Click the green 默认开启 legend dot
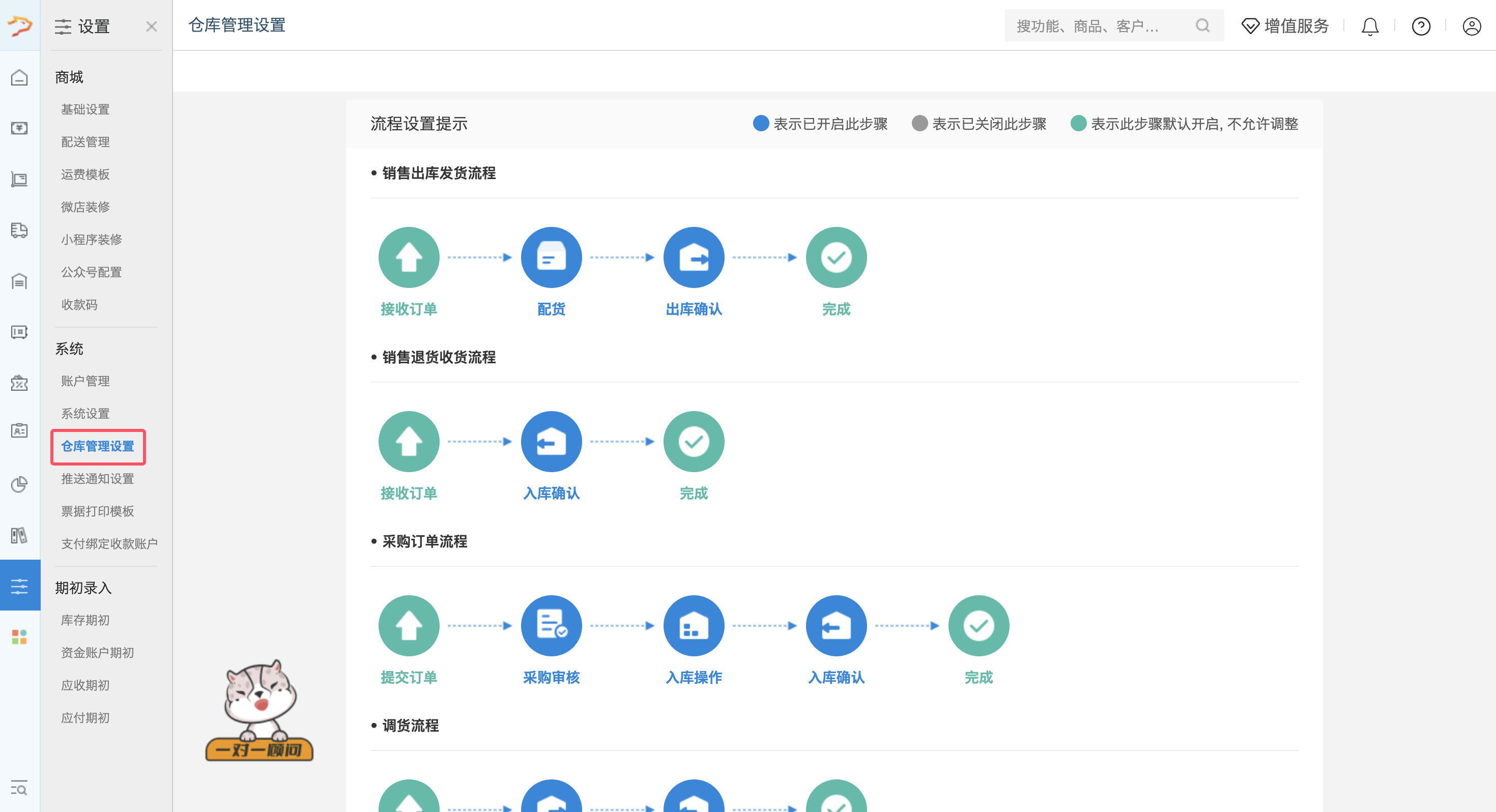This screenshot has width=1496, height=812. (1078, 123)
